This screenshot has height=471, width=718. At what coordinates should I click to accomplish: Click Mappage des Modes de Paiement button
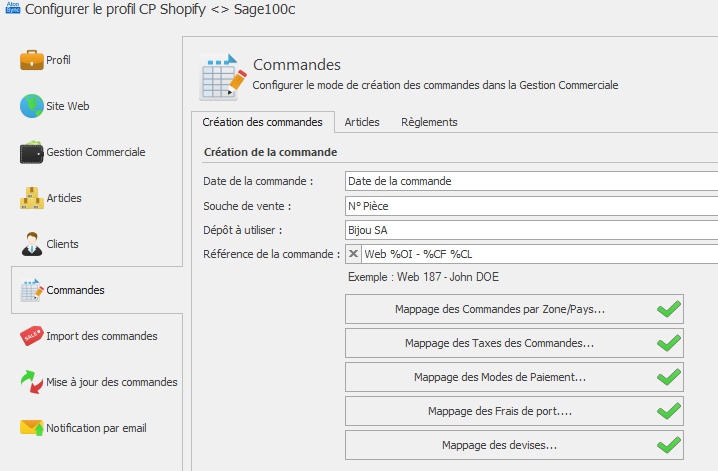point(514,377)
